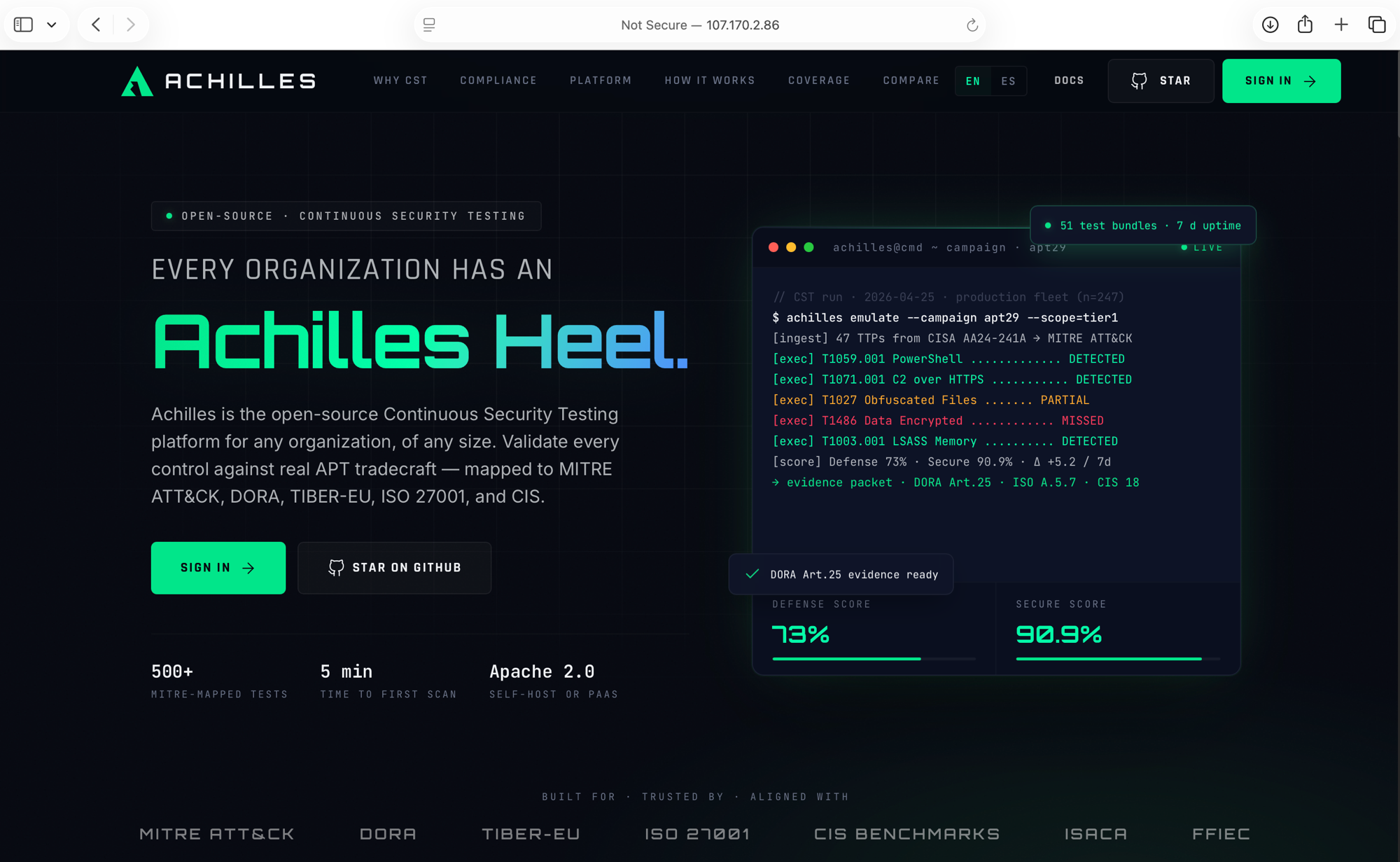Click the Safari sidebar toggle icon

23,25
